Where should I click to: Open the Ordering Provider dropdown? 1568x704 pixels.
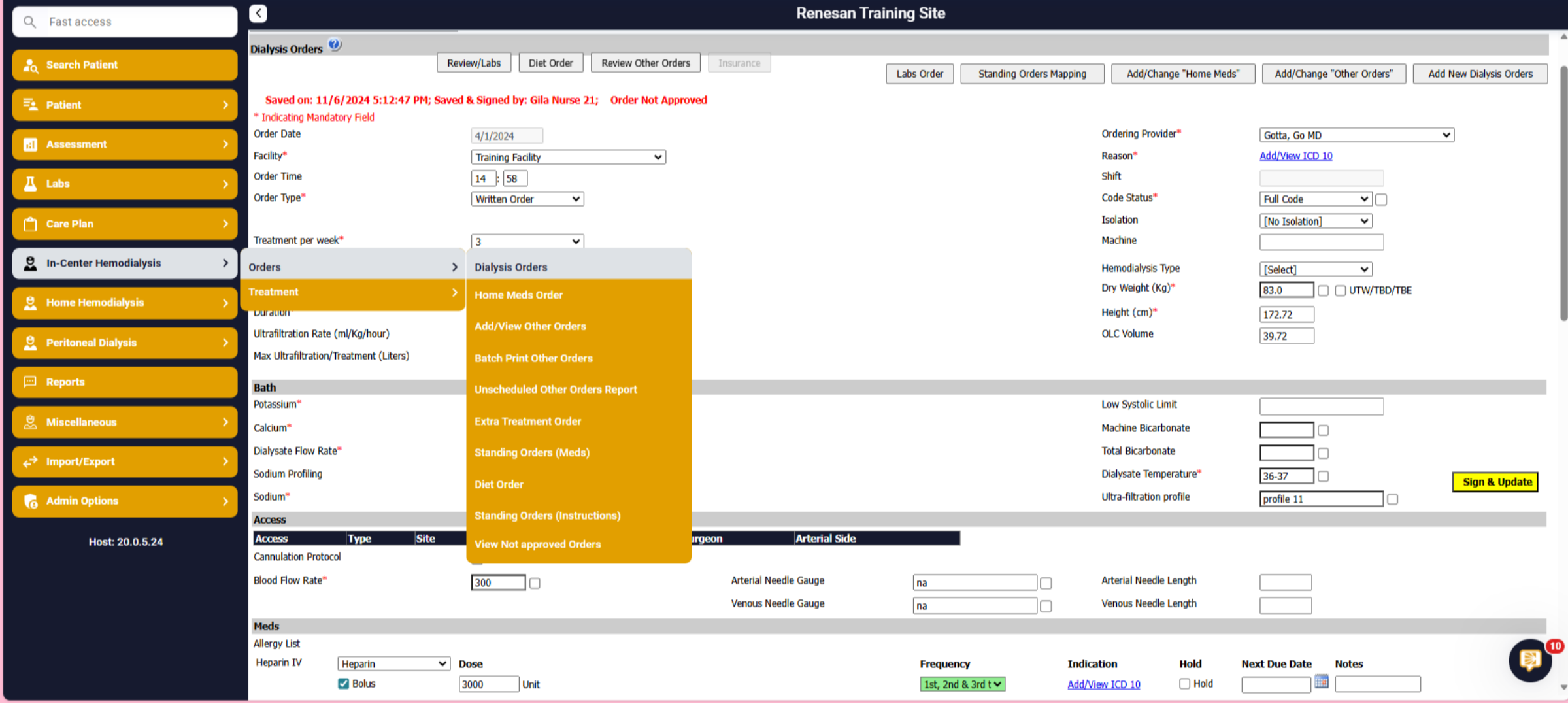[1356, 135]
